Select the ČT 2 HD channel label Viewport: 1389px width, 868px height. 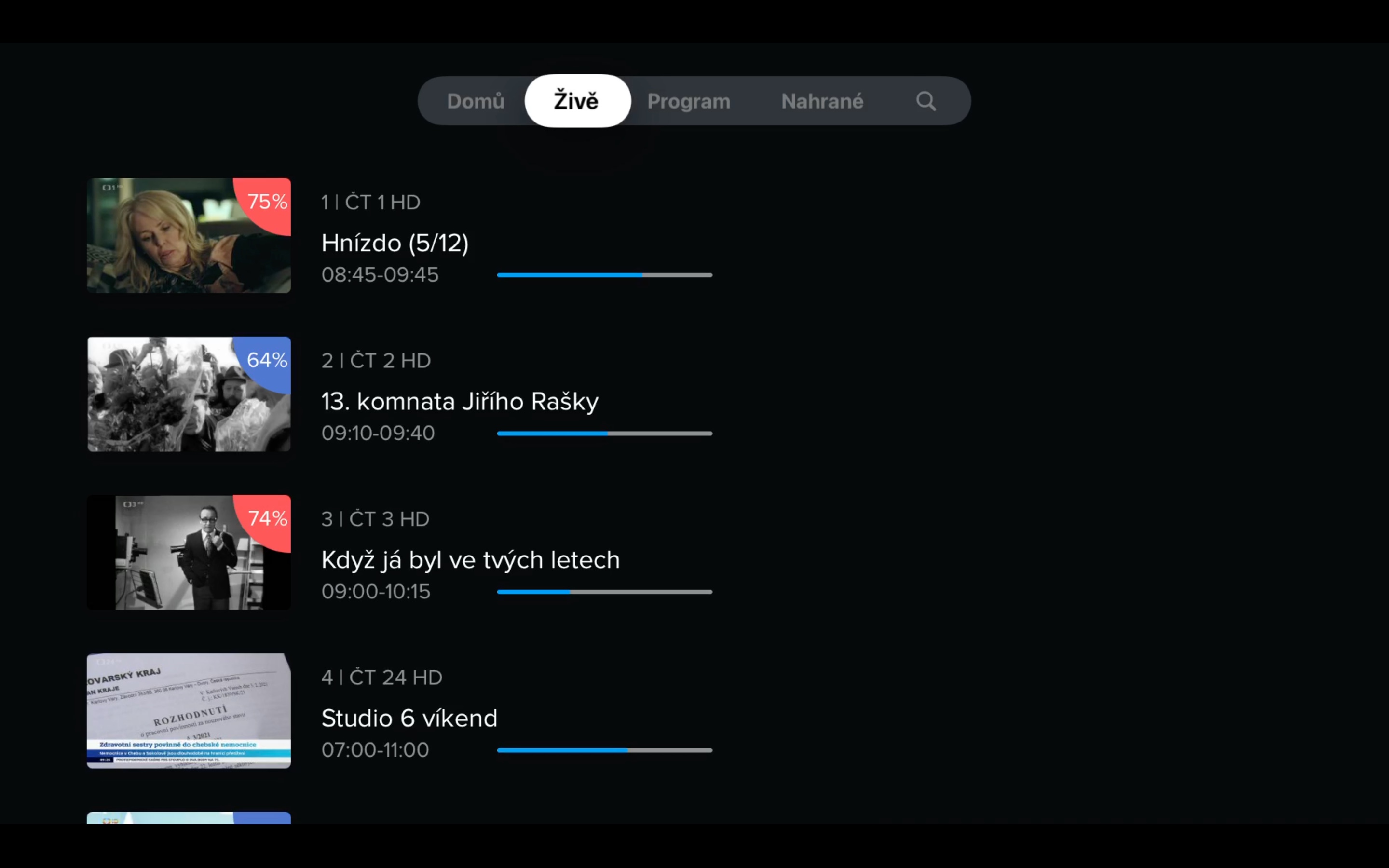[x=376, y=361]
